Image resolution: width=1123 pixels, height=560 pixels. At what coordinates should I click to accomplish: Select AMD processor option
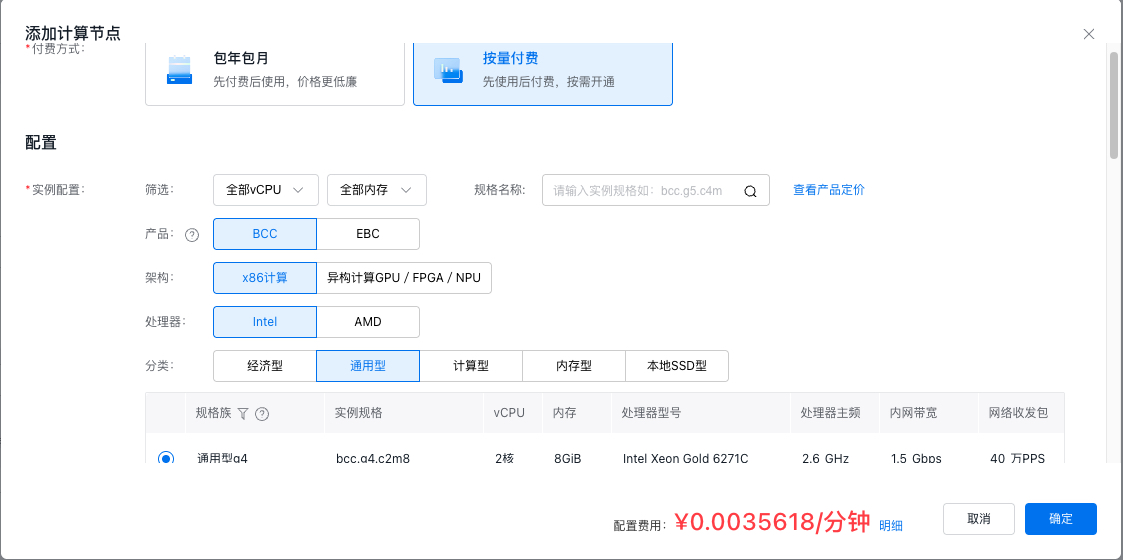pyautogui.click(x=368, y=322)
